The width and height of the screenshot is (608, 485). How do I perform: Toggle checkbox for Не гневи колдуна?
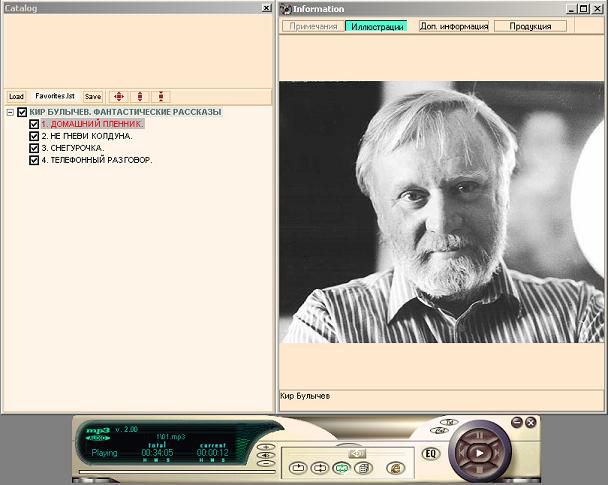point(34,136)
